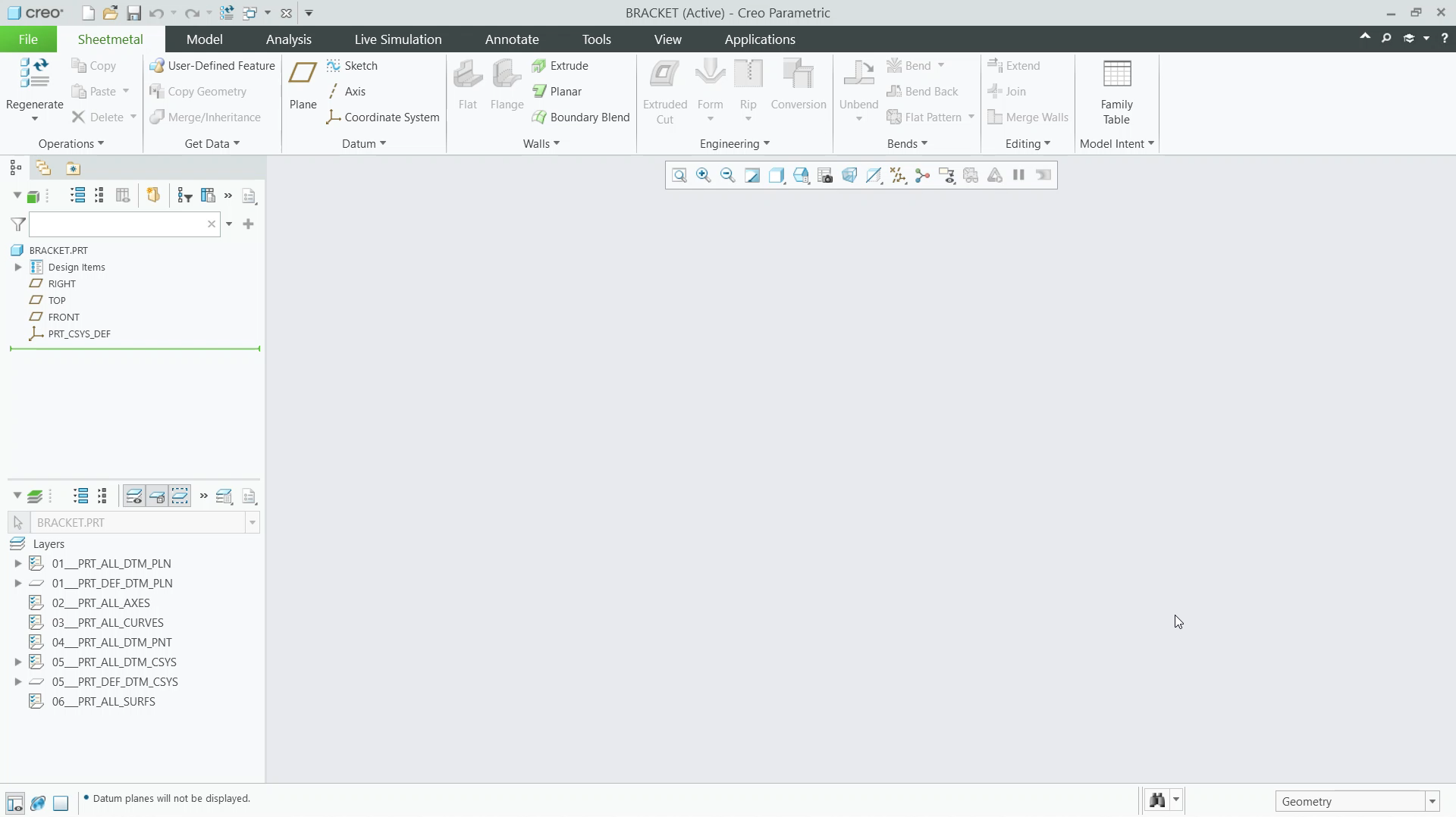The width and height of the screenshot is (1456, 817).
Task: Click Expand All in model tree toolbar
Action: (77, 196)
